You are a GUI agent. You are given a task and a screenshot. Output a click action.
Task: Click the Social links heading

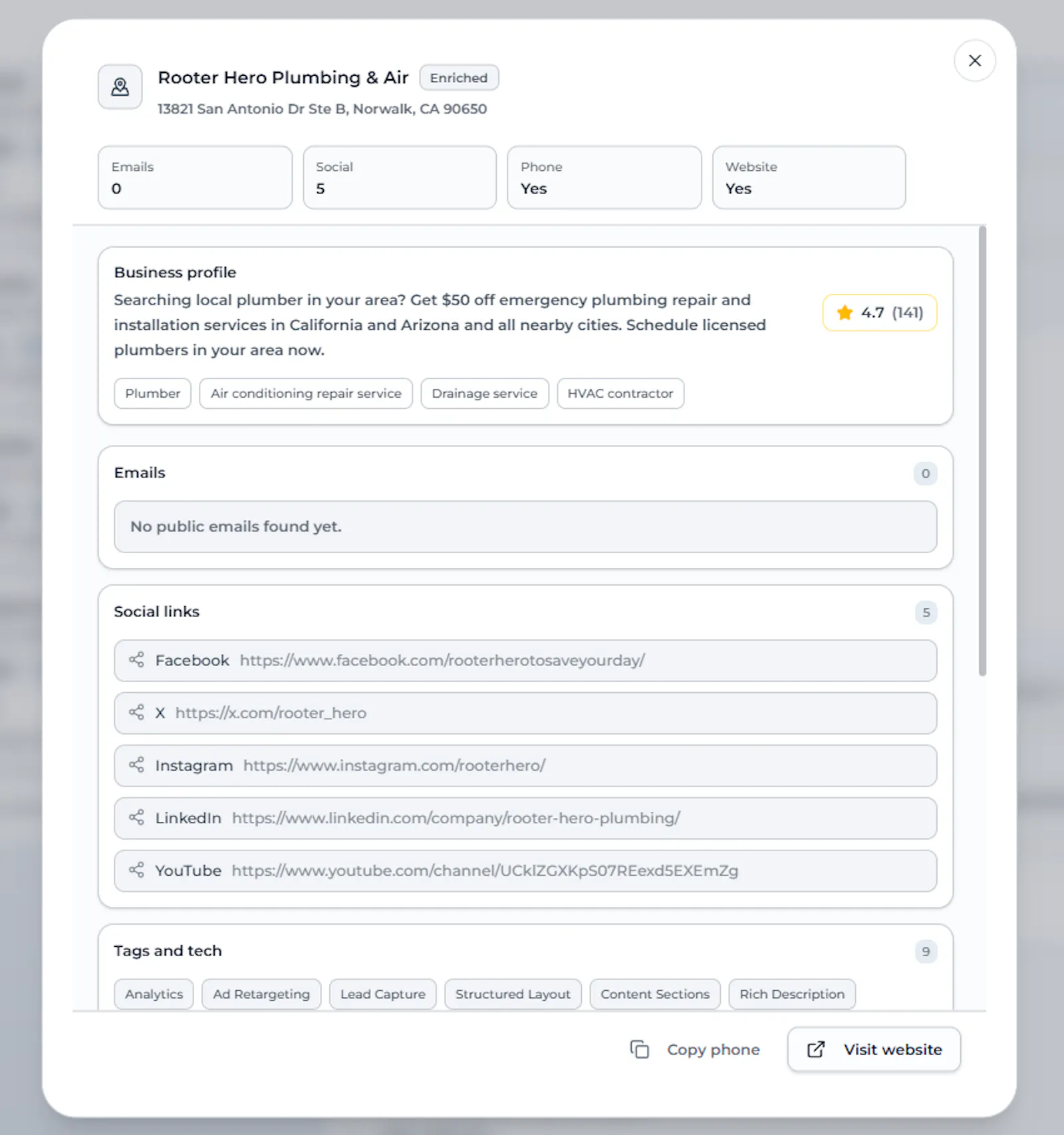point(156,612)
